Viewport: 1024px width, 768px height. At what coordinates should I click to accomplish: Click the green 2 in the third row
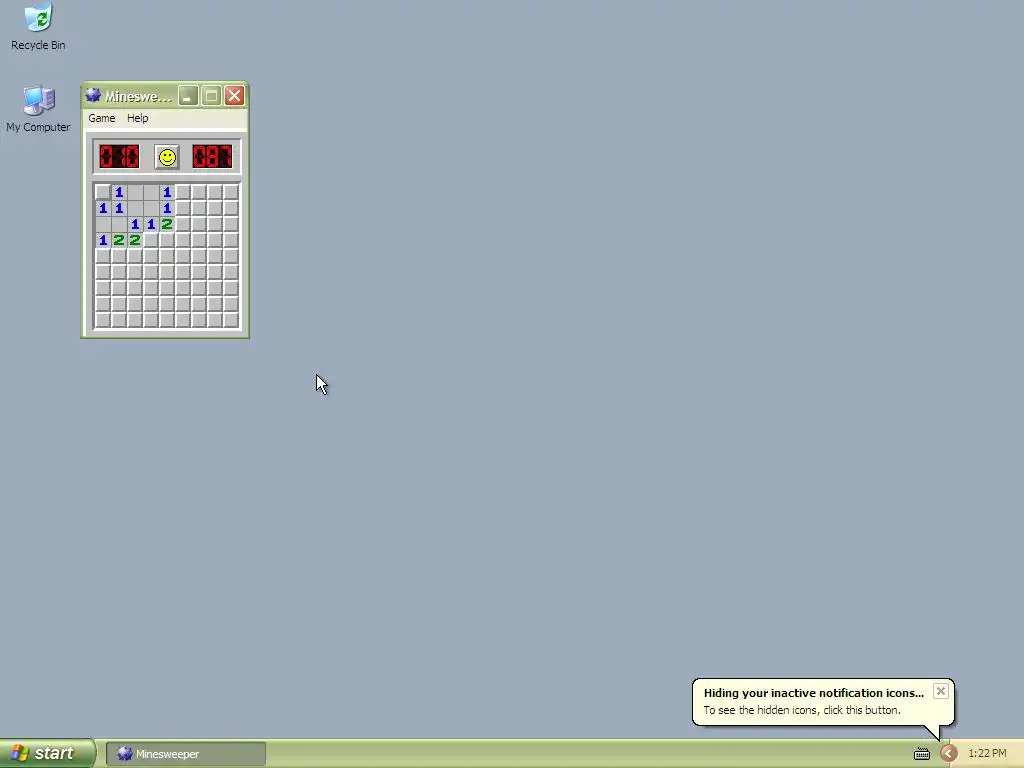tap(167, 224)
